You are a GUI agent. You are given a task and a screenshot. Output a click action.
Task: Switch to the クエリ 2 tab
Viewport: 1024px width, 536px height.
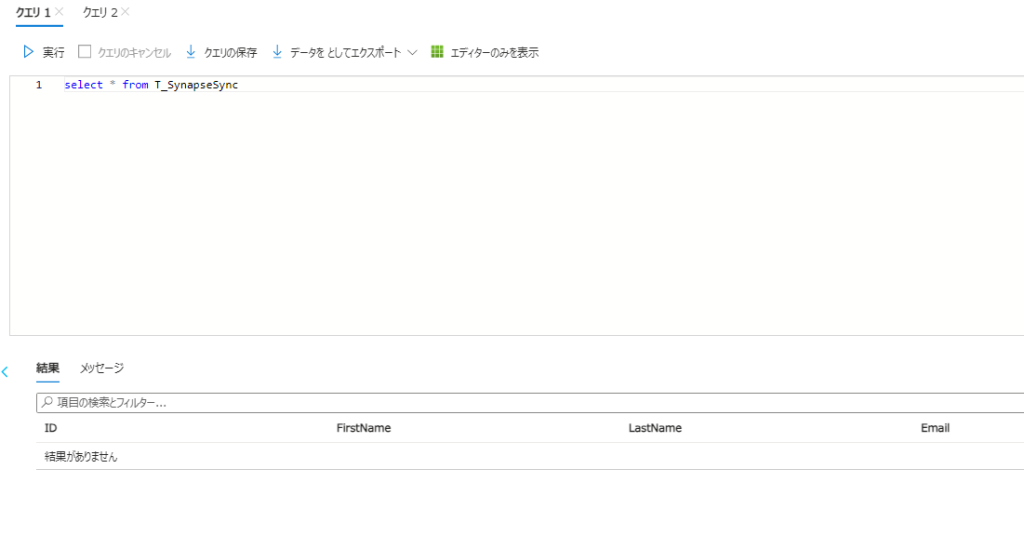coord(100,12)
